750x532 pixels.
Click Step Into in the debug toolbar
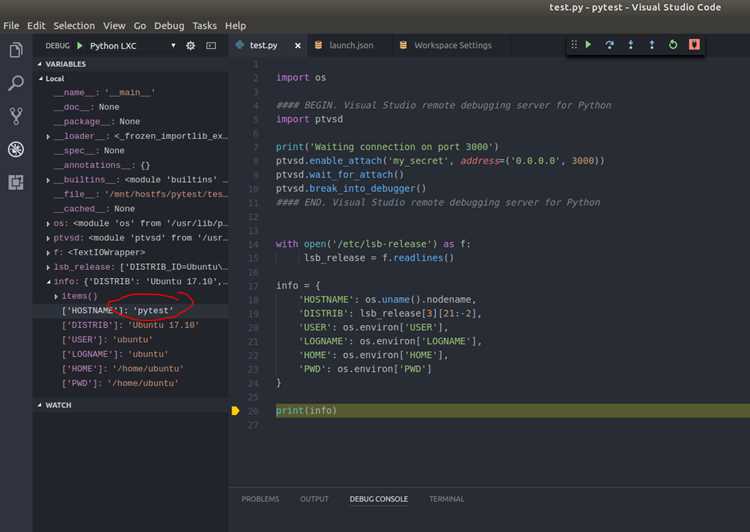pos(630,44)
